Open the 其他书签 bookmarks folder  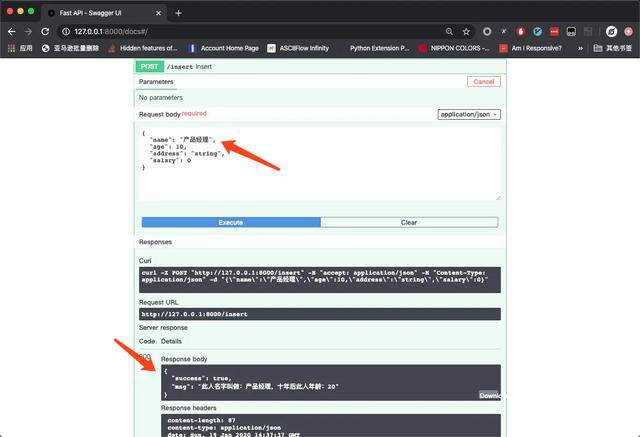(610, 48)
